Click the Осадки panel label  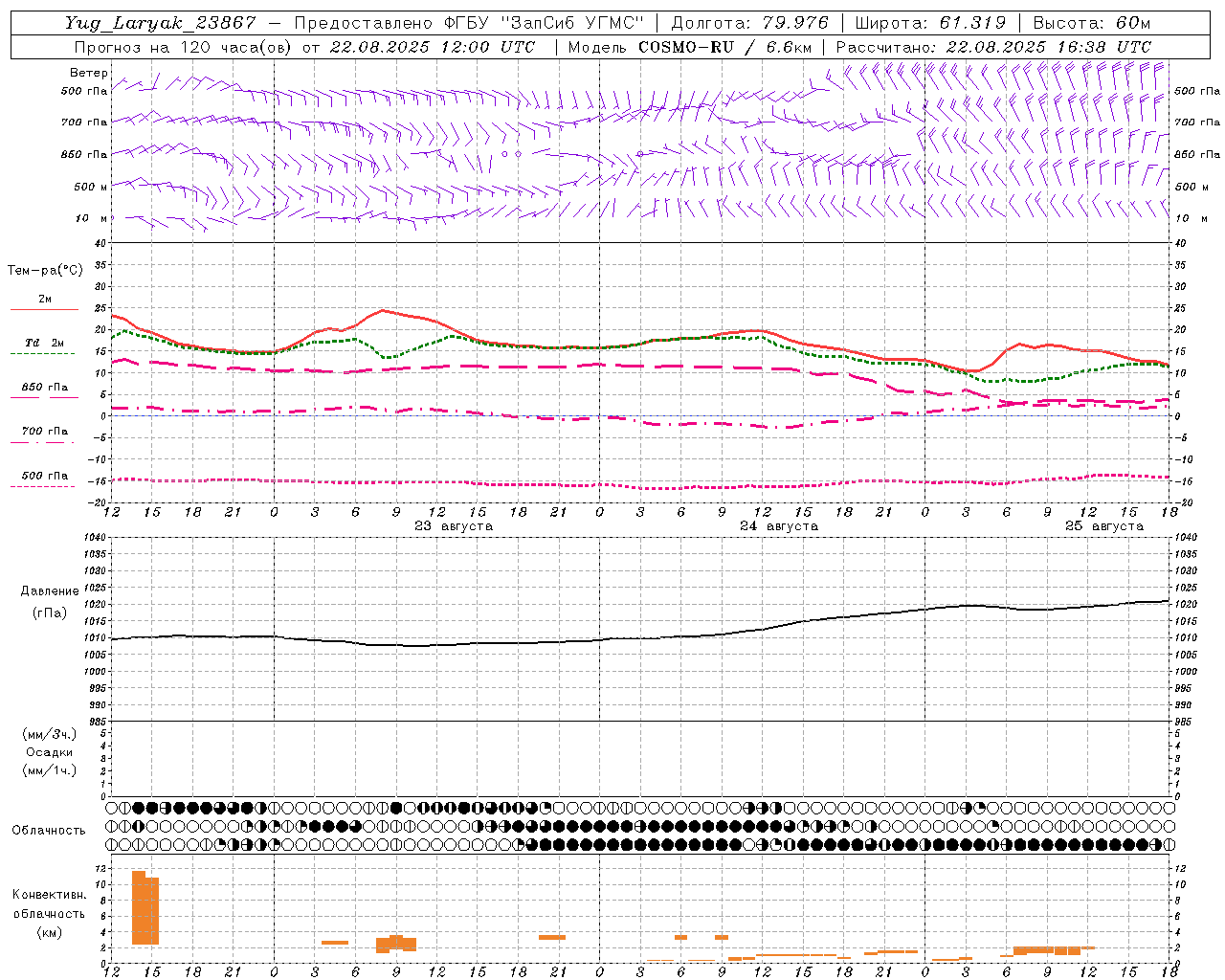51,752
